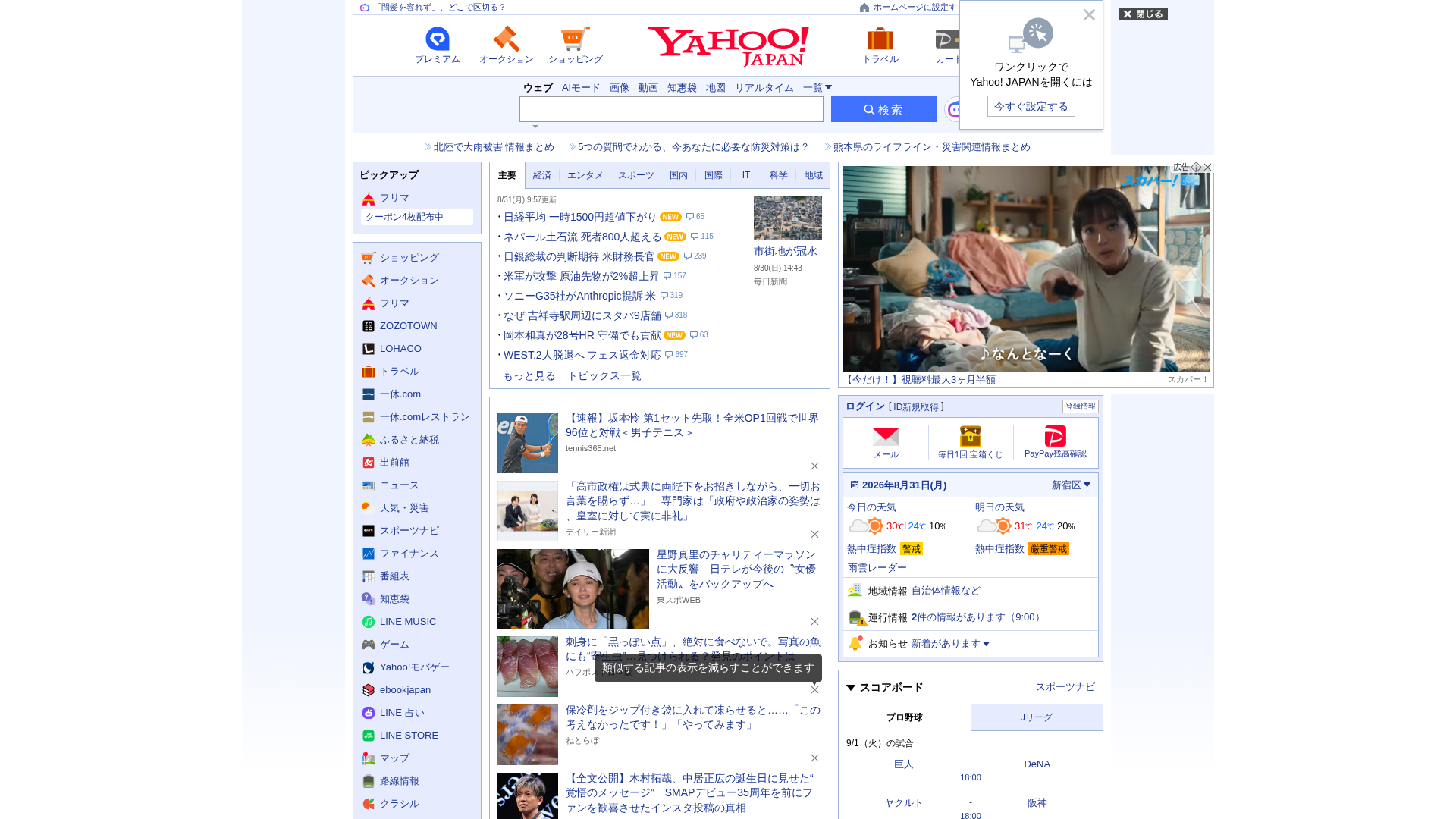This screenshot has width=1456, height=819.
Task: Select the Jリーグ scoreboard tab
Action: click(1037, 717)
